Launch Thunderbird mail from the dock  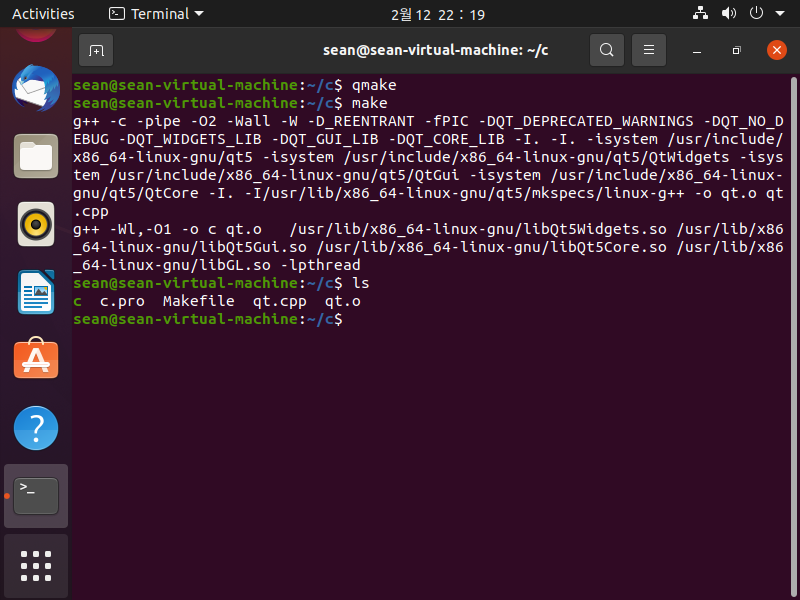coord(36,88)
